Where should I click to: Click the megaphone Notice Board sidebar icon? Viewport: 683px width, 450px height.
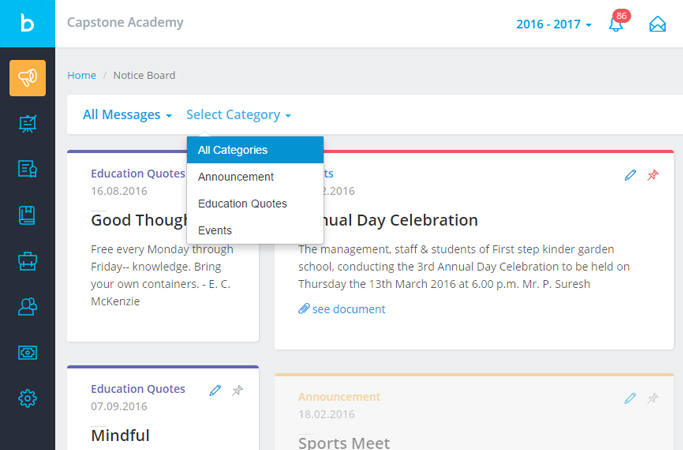[27, 78]
